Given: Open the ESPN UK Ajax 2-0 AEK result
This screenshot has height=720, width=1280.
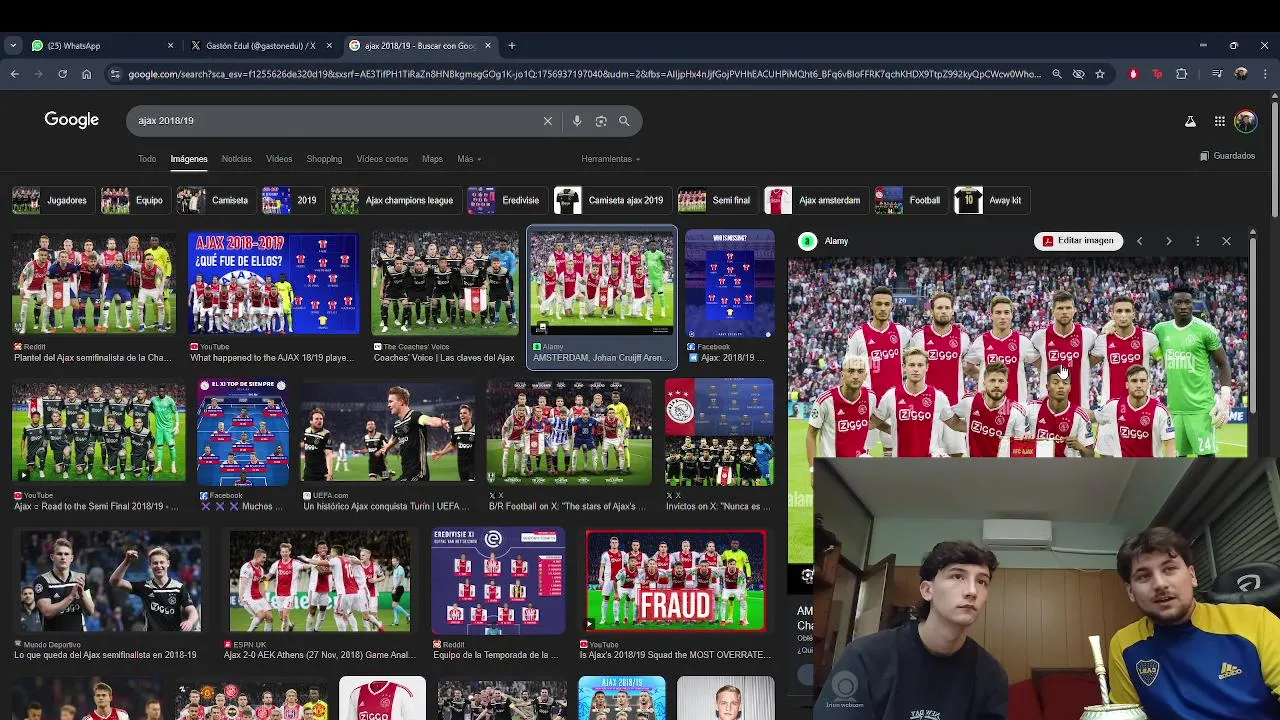Looking at the screenshot, I should [320, 581].
